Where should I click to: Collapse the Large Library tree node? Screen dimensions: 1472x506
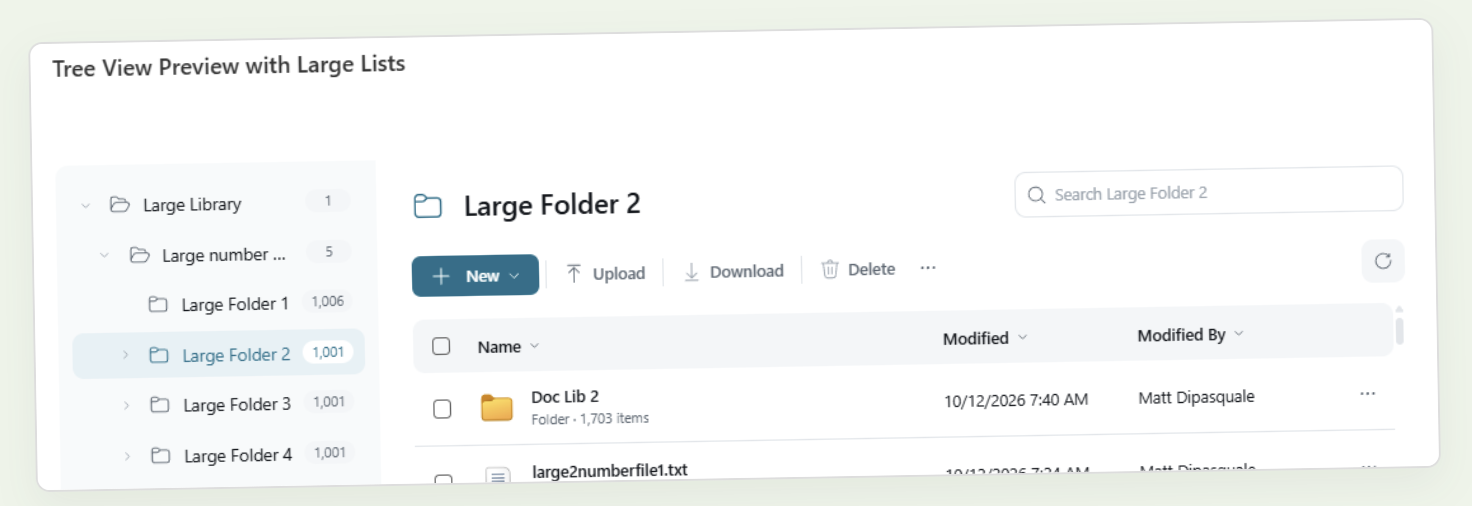pyautogui.click(x=86, y=206)
